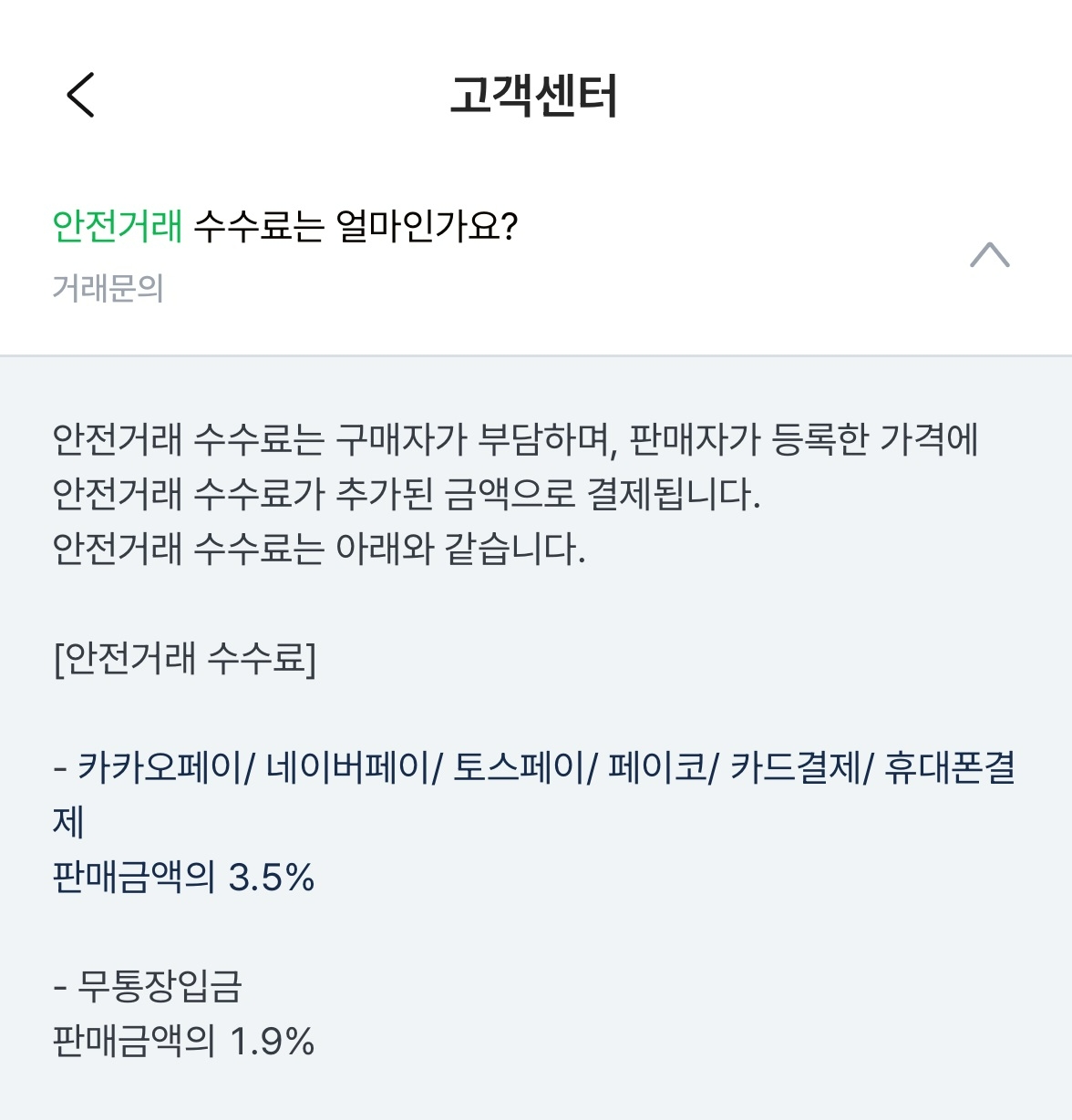Click the 토스페이 payment method text
This screenshot has width=1072, height=1120.
[x=520, y=767]
